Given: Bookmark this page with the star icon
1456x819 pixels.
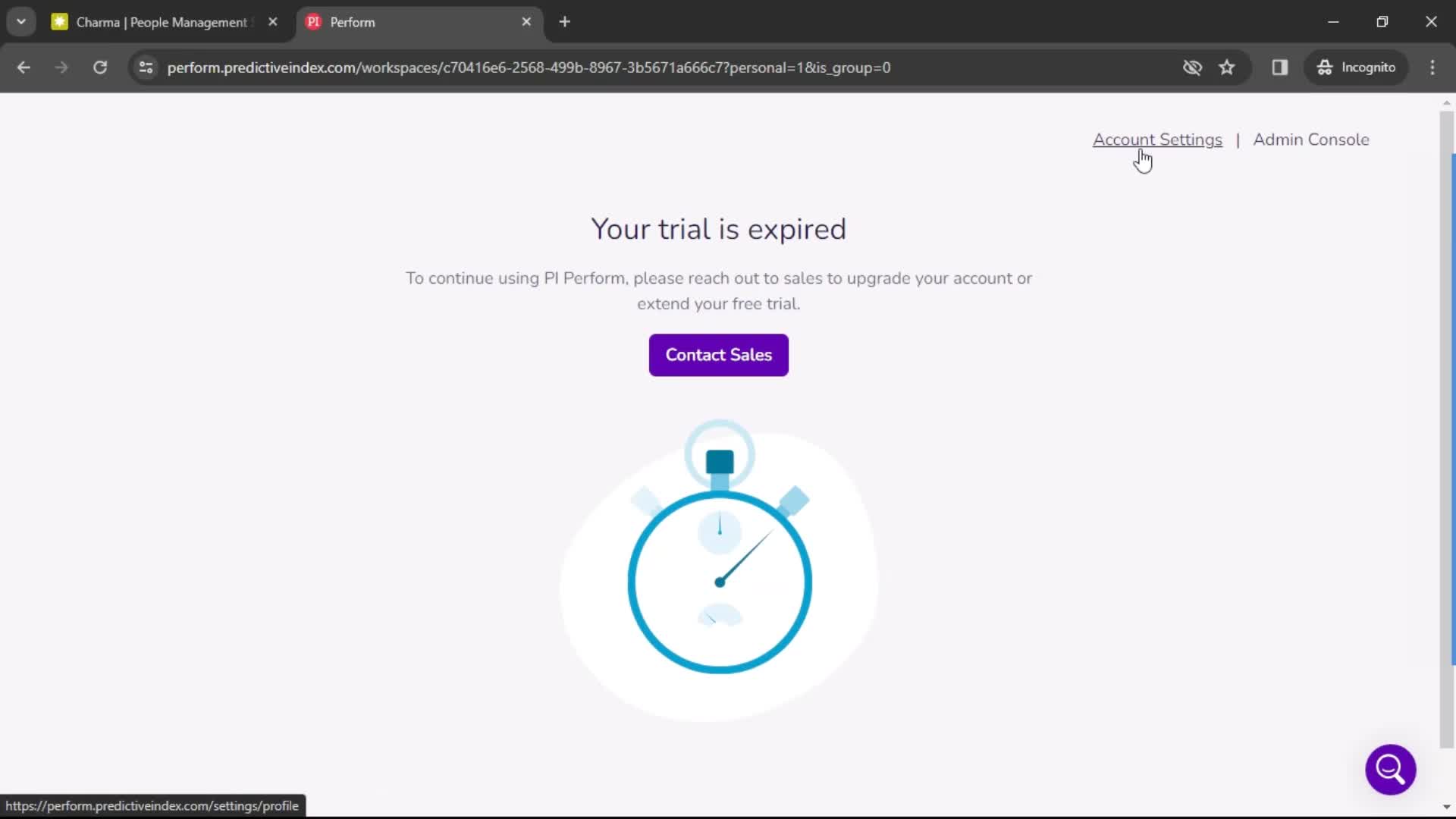Looking at the screenshot, I should click(x=1227, y=67).
